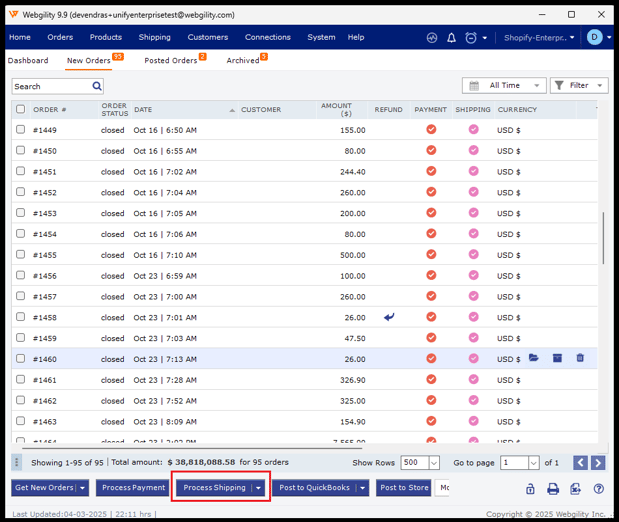
Task: Click the refund arrow icon for order #1458
Action: point(389,317)
